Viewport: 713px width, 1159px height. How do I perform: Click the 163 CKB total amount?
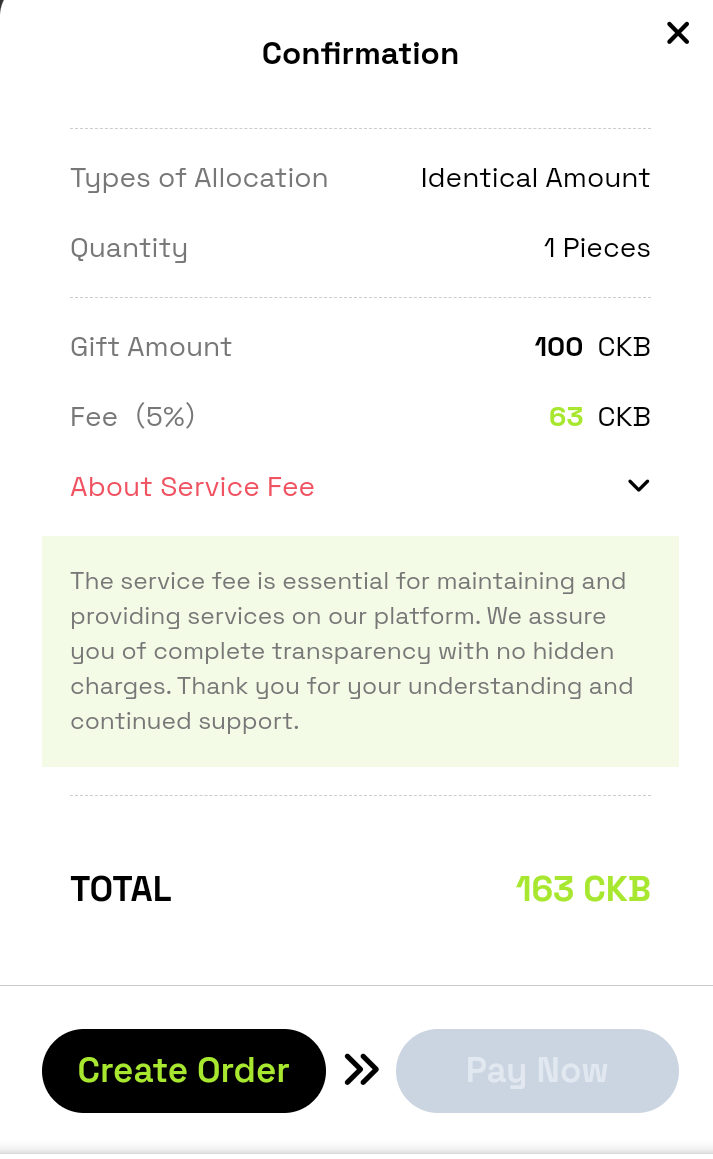(583, 889)
